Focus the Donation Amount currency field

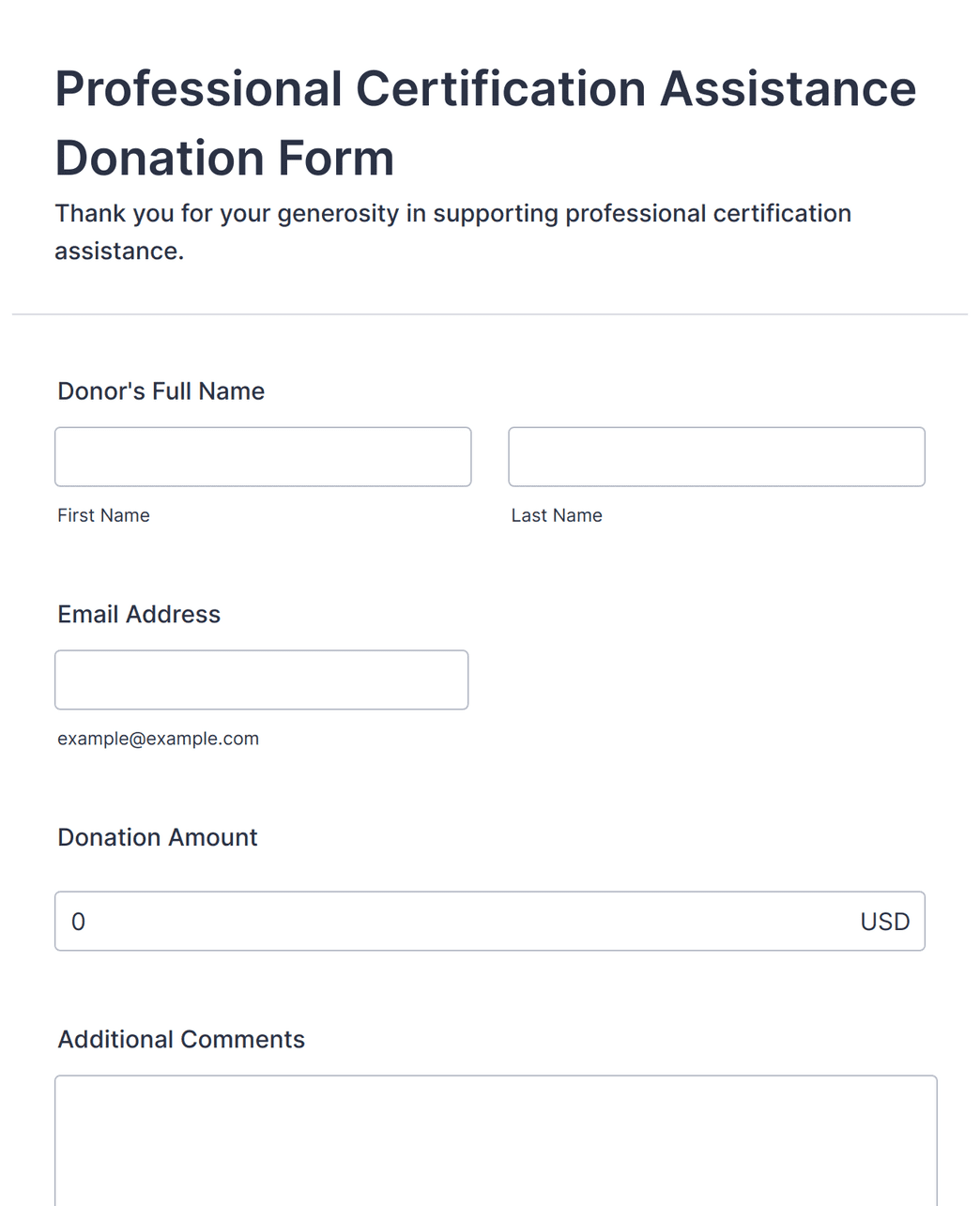tap(489, 921)
